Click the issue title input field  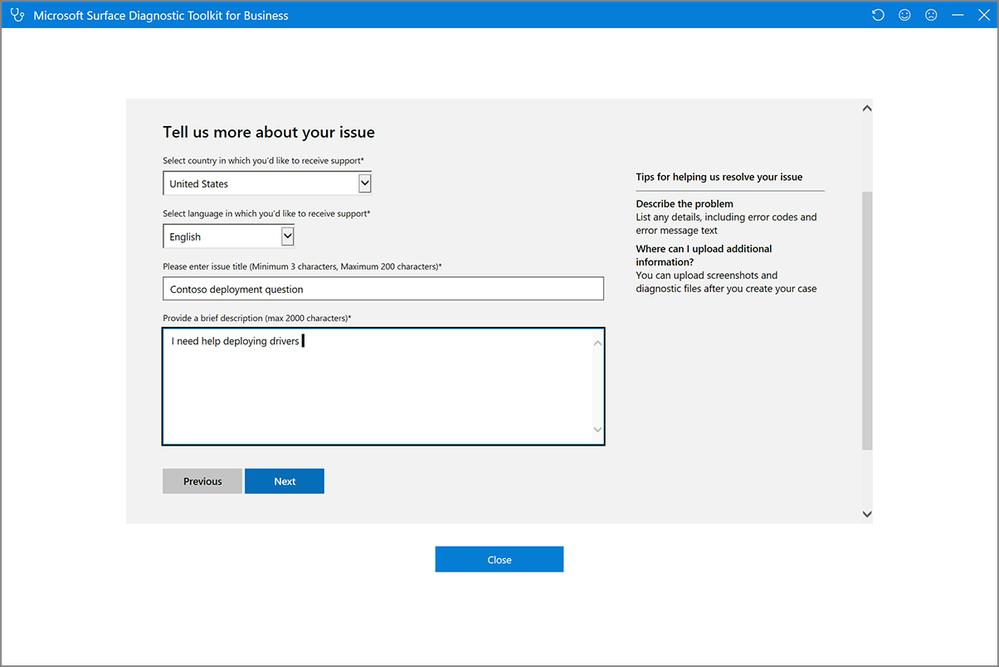click(383, 289)
